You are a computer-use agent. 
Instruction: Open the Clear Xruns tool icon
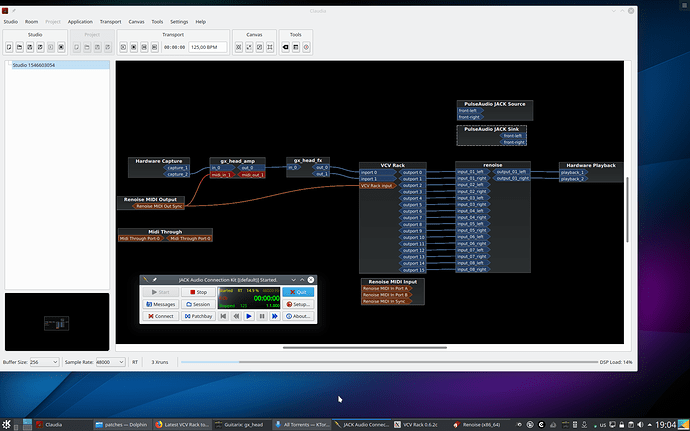[286, 47]
